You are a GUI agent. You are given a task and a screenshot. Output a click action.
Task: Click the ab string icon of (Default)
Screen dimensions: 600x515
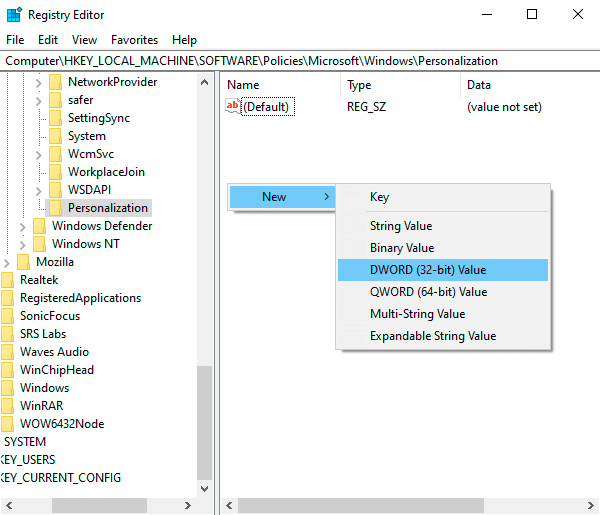[233, 106]
